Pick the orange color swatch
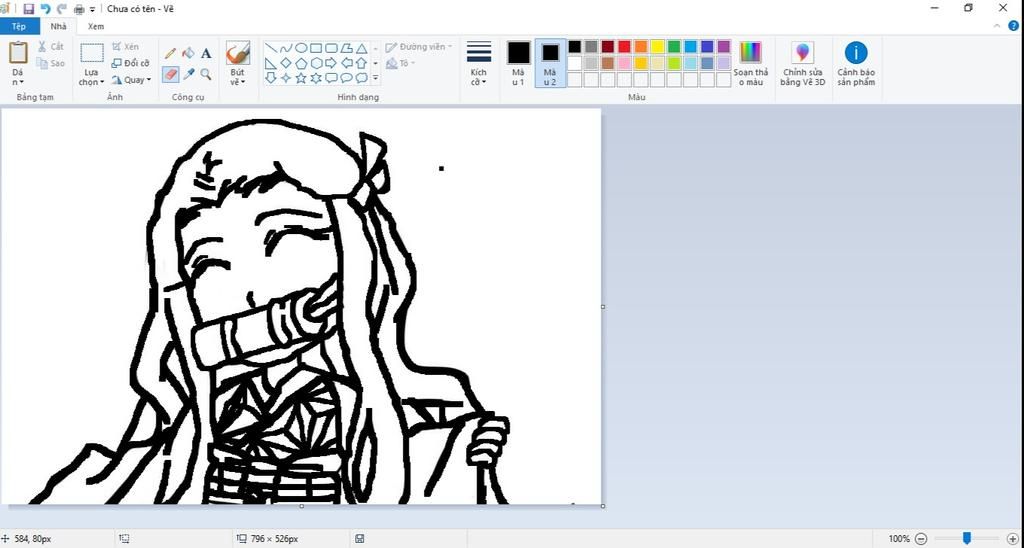 [x=641, y=46]
